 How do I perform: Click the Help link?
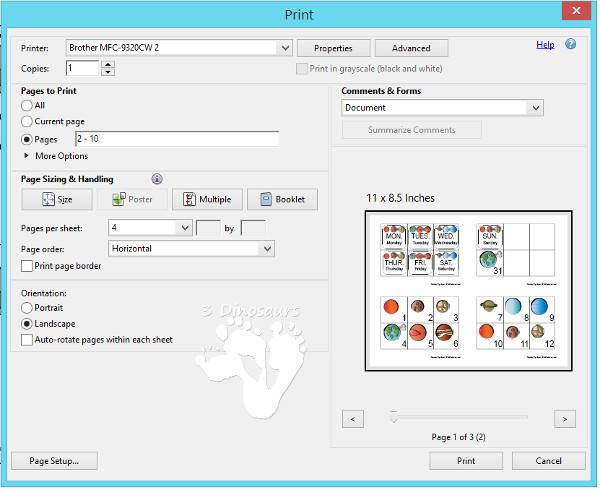(545, 45)
